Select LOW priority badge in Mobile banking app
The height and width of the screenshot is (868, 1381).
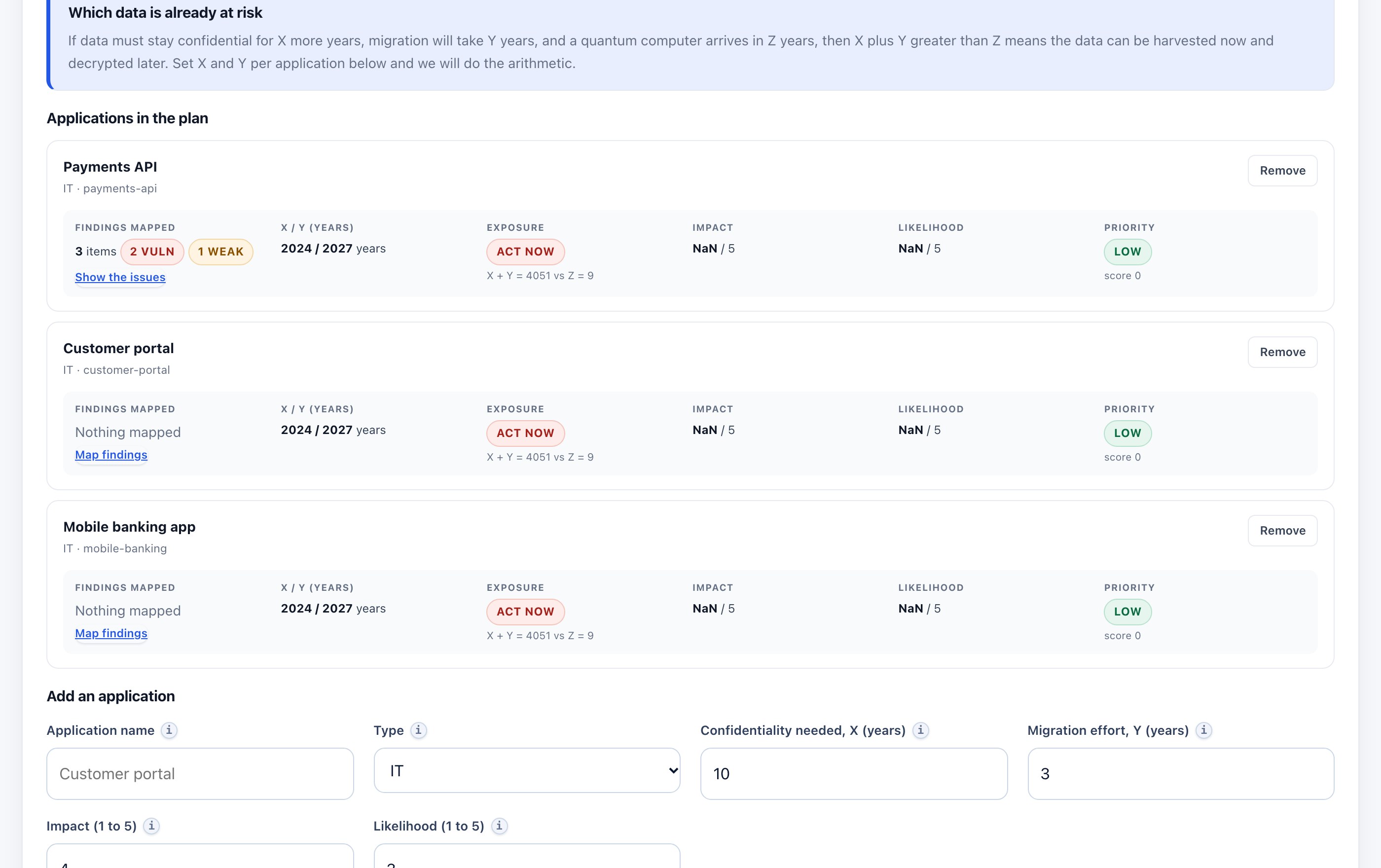[x=1127, y=611]
